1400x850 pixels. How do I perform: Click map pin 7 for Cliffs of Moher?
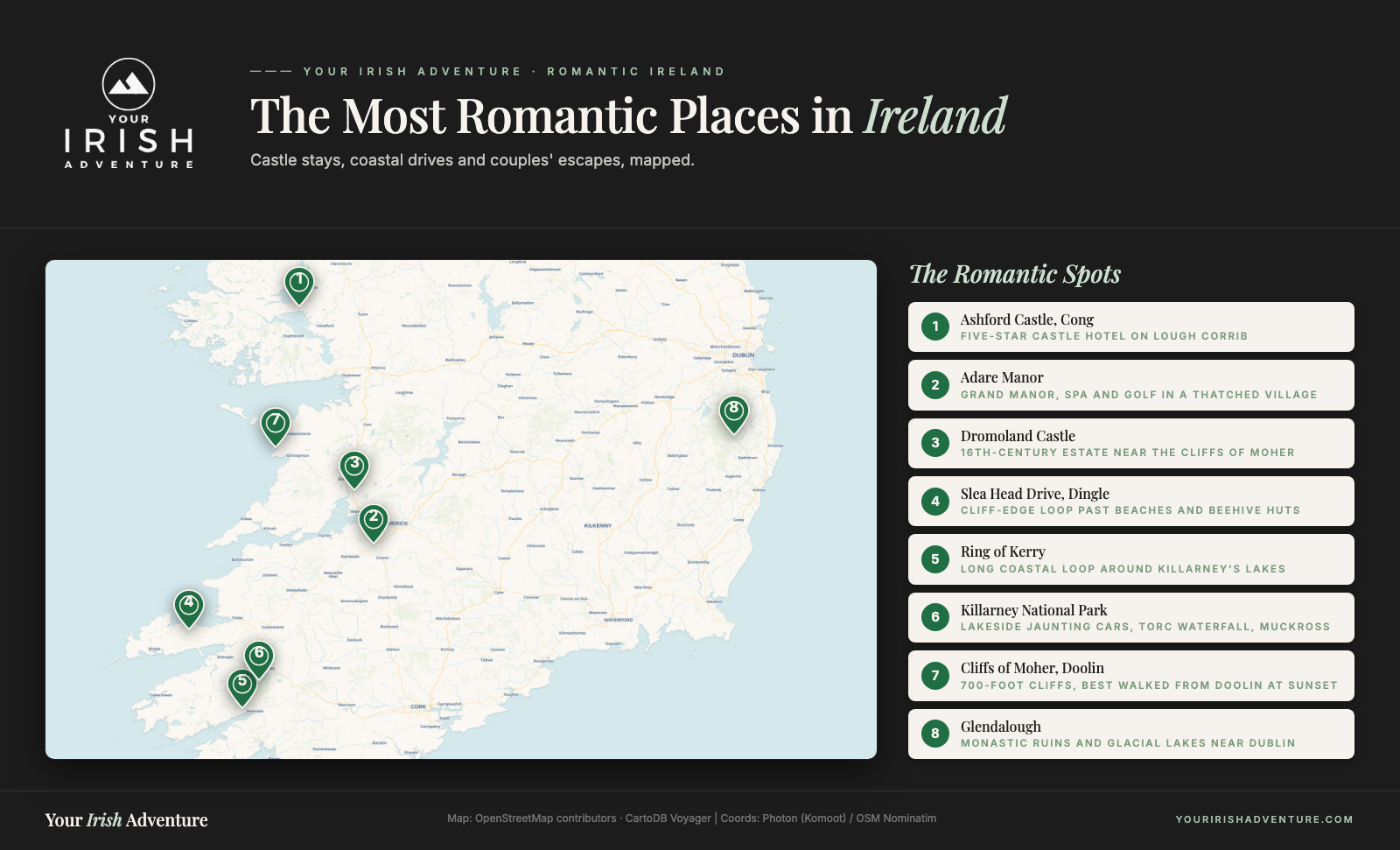point(276,427)
